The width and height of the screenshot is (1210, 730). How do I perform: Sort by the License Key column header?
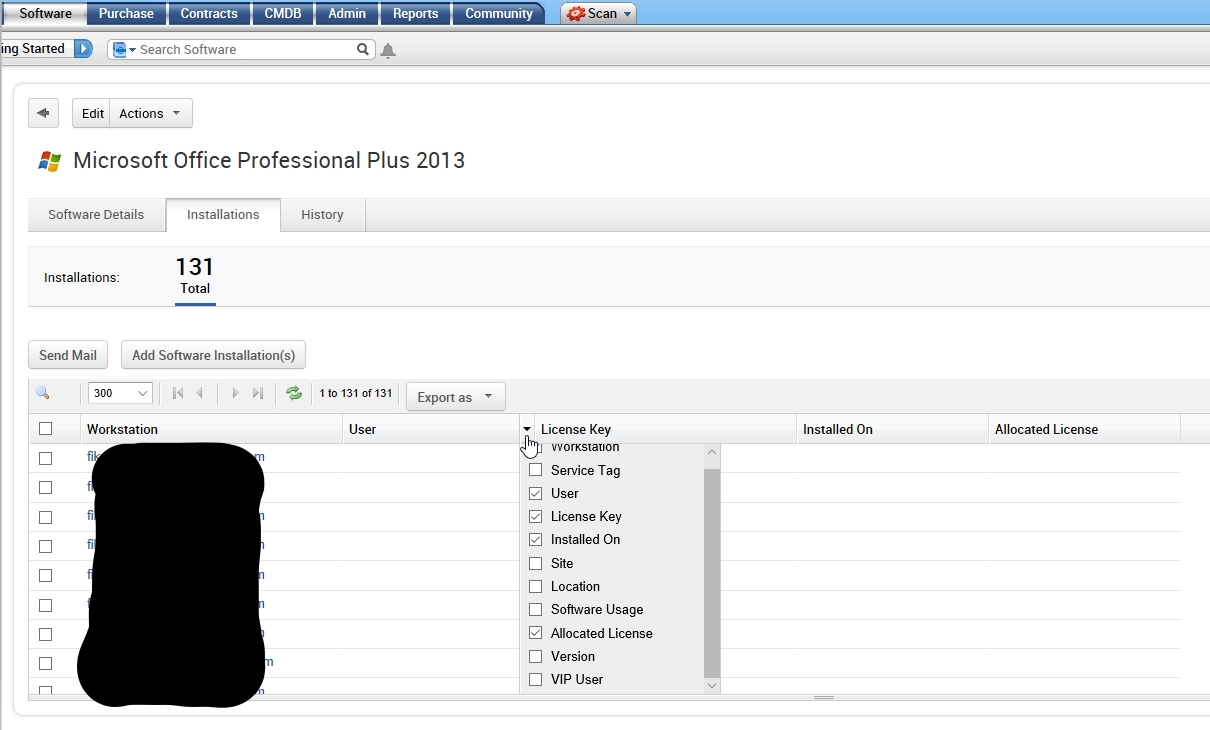[665, 429]
